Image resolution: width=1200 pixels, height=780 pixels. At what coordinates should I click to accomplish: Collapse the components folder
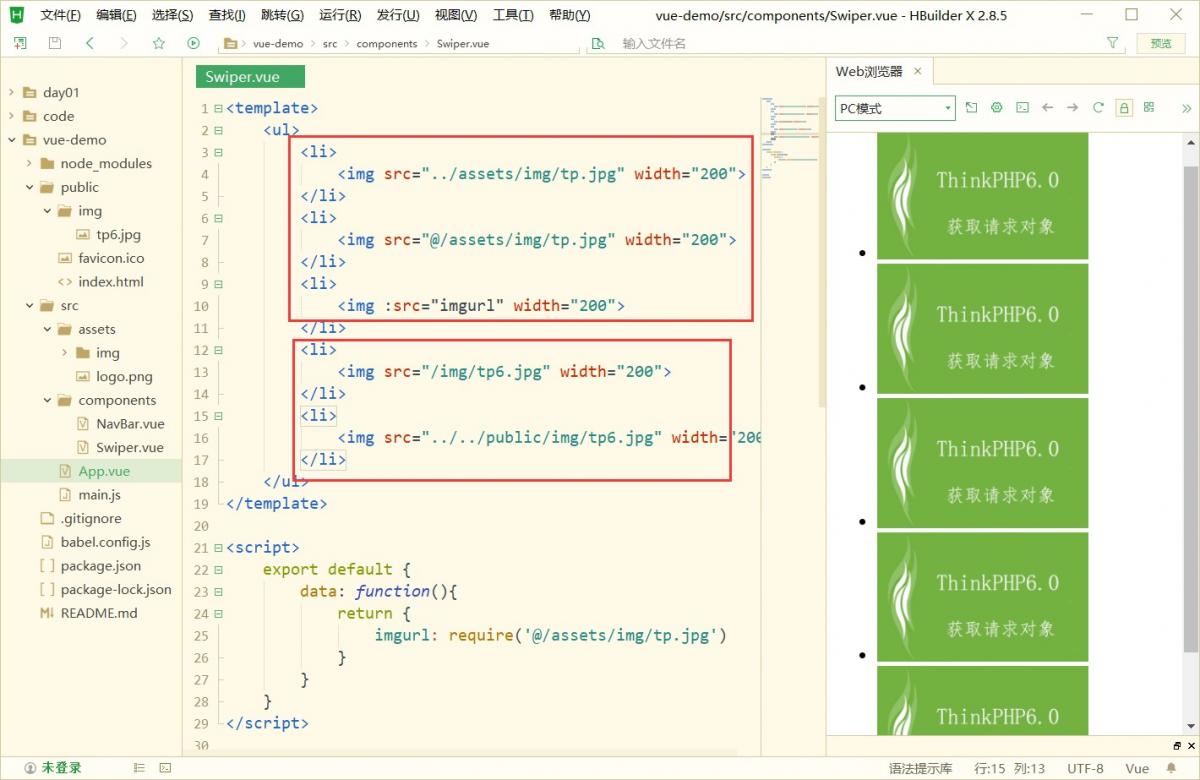pos(47,400)
